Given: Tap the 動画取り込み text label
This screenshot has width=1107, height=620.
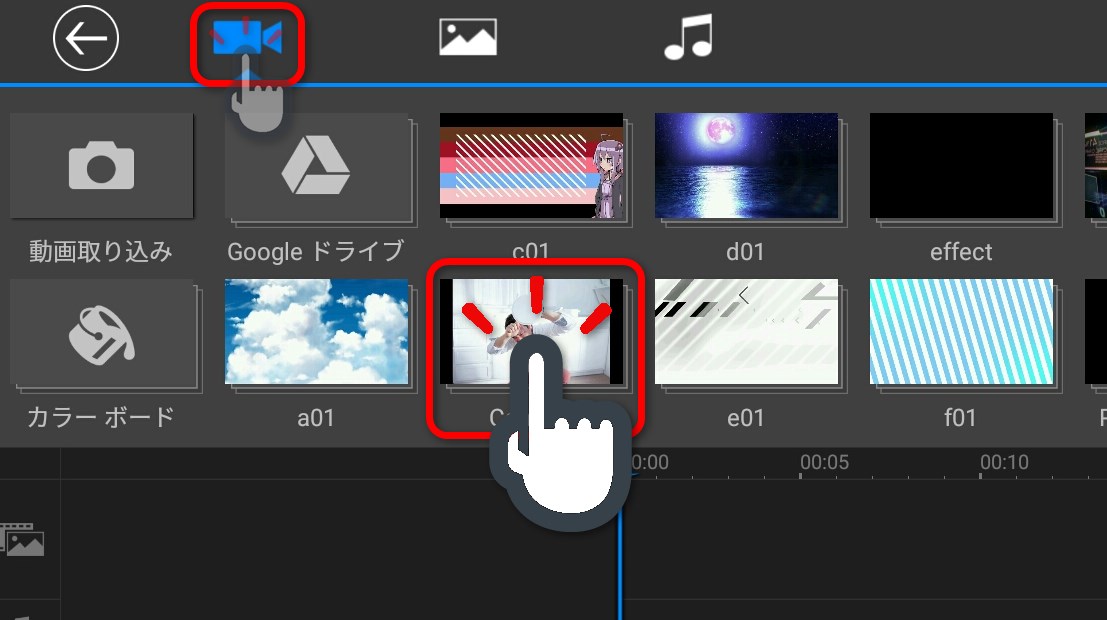Looking at the screenshot, I should point(100,251).
